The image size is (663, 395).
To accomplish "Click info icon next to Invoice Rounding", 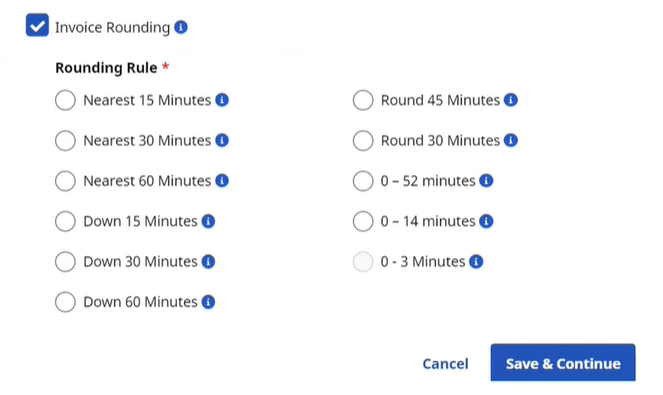I will click(x=181, y=27).
